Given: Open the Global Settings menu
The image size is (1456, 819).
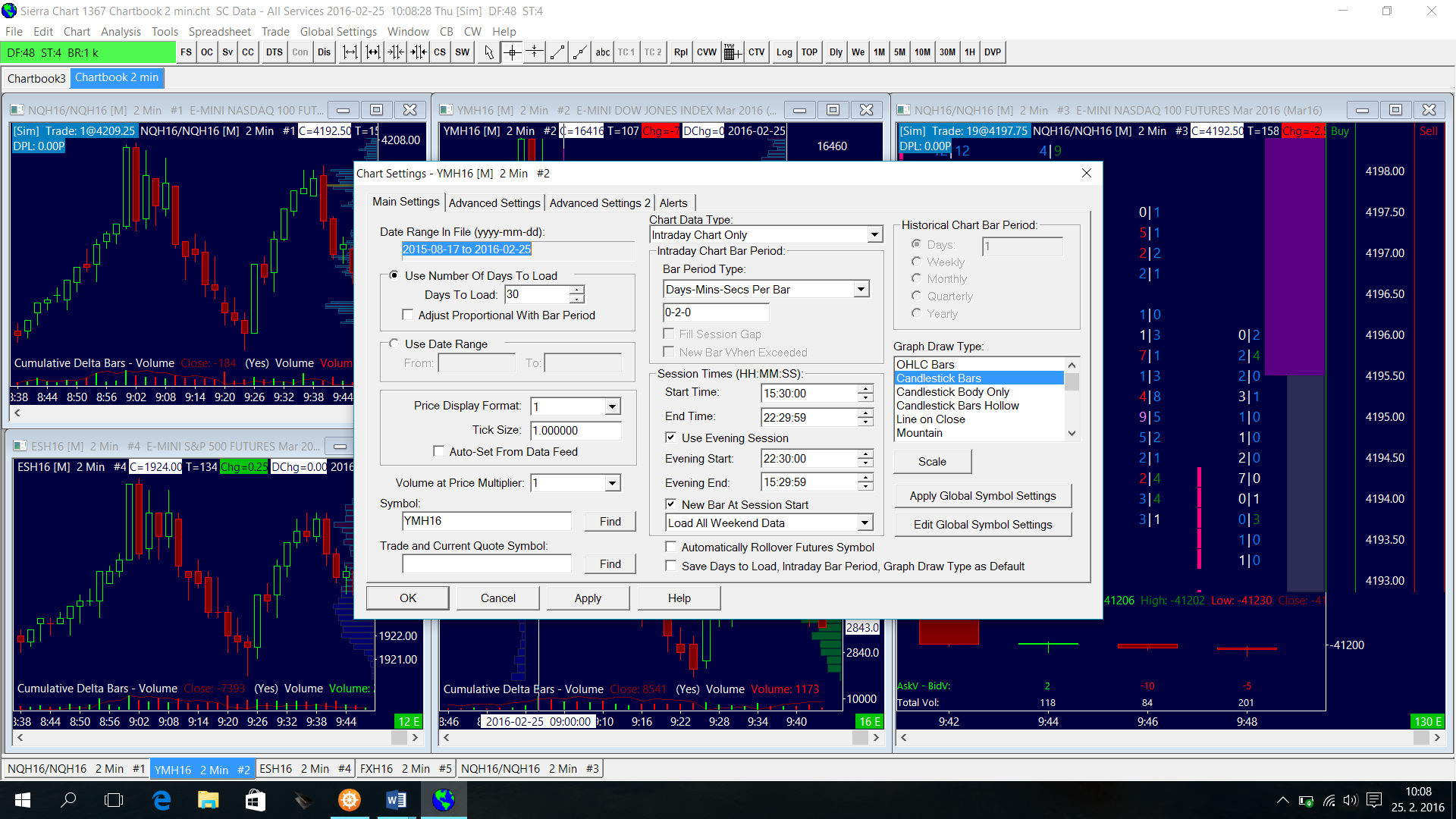Looking at the screenshot, I should [338, 32].
